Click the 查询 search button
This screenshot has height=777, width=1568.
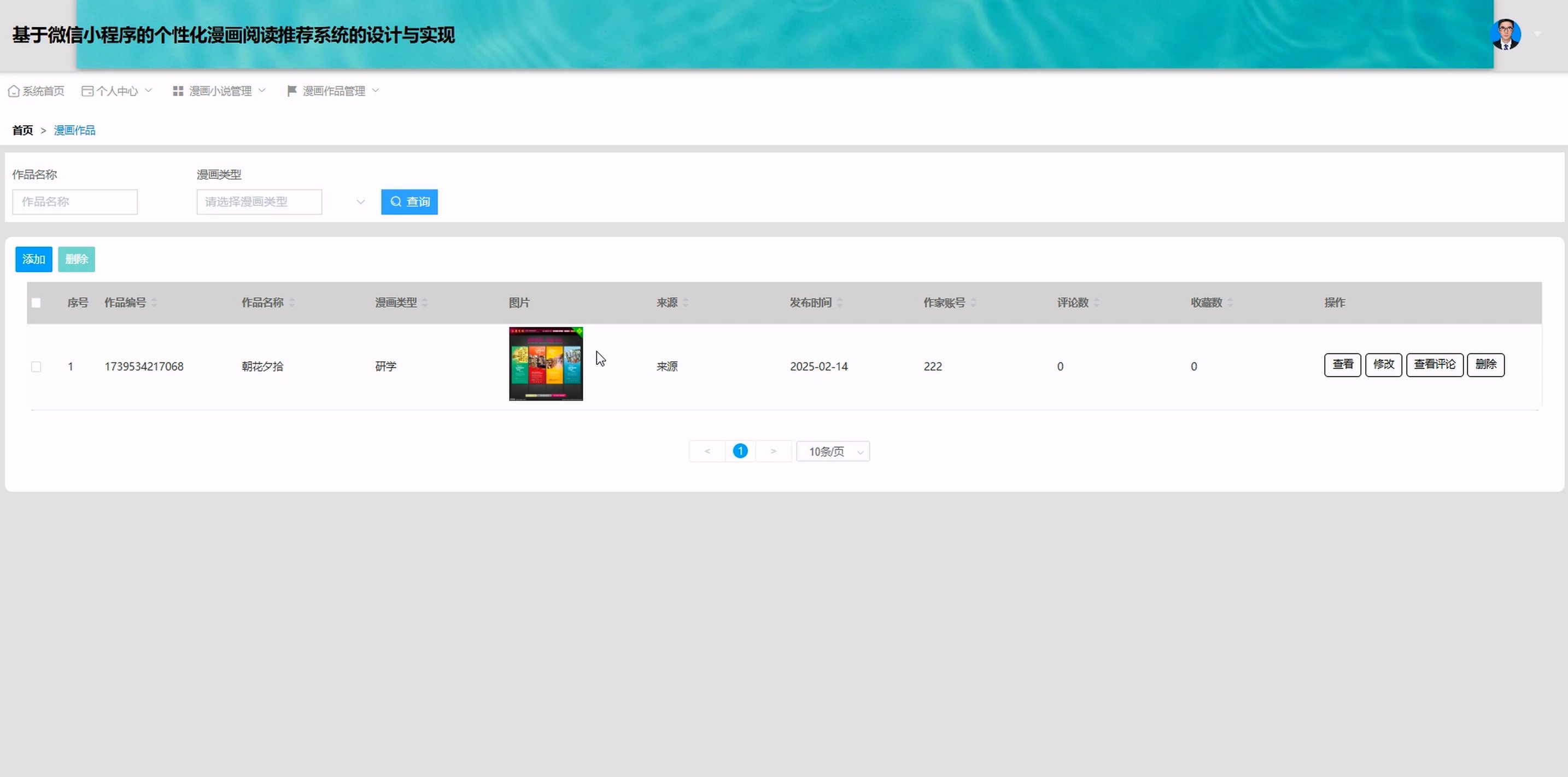(409, 202)
